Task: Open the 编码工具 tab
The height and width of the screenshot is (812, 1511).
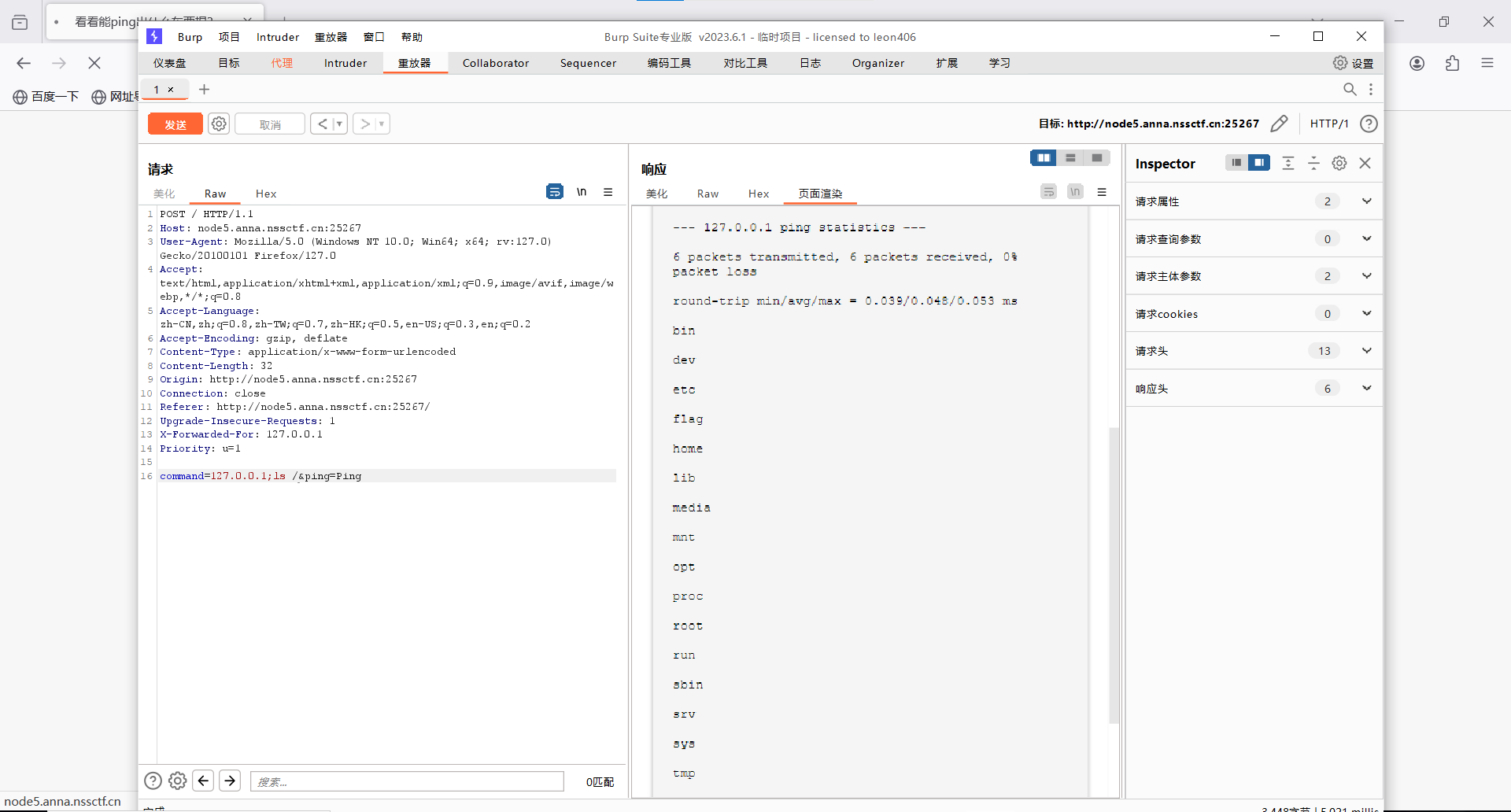Action: [669, 63]
